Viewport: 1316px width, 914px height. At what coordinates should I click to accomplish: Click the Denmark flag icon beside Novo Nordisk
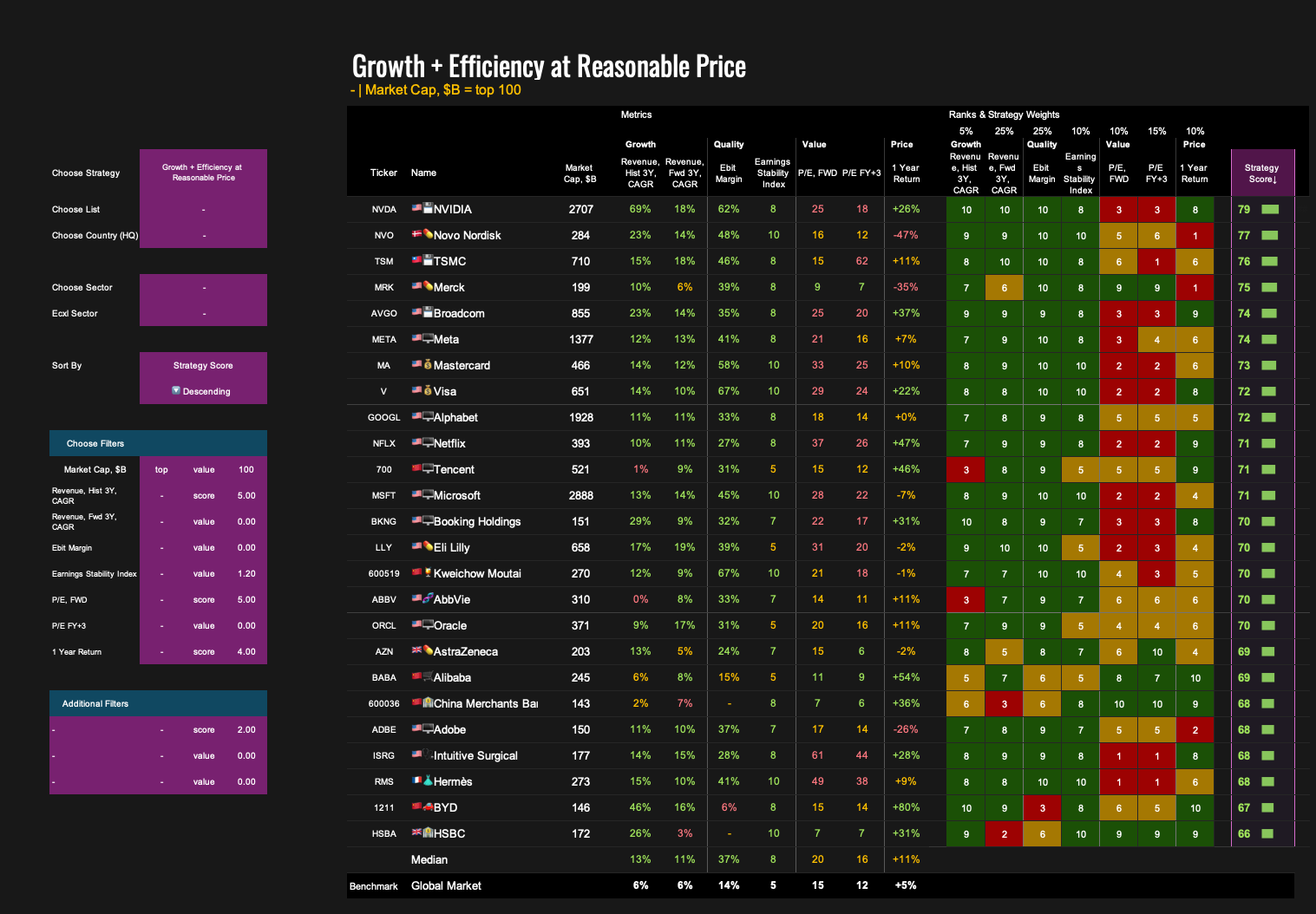click(416, 234)
